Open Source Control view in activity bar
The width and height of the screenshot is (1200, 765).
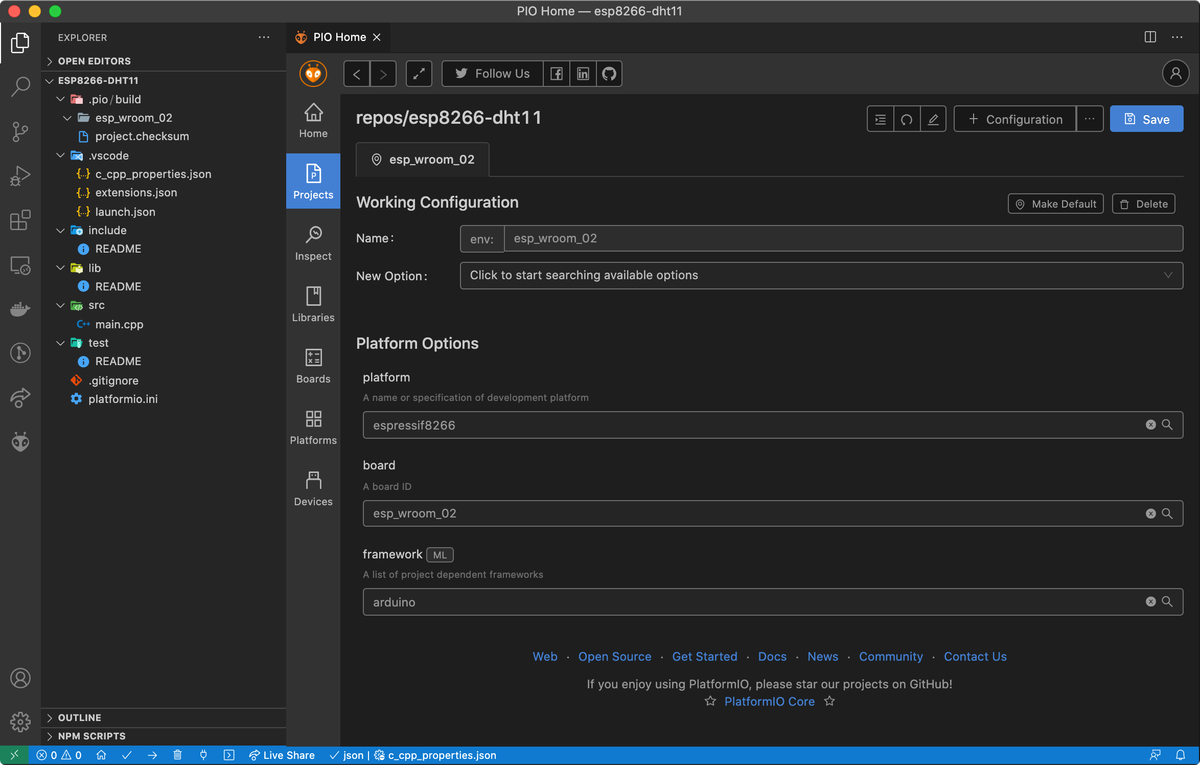coord(20,131)
